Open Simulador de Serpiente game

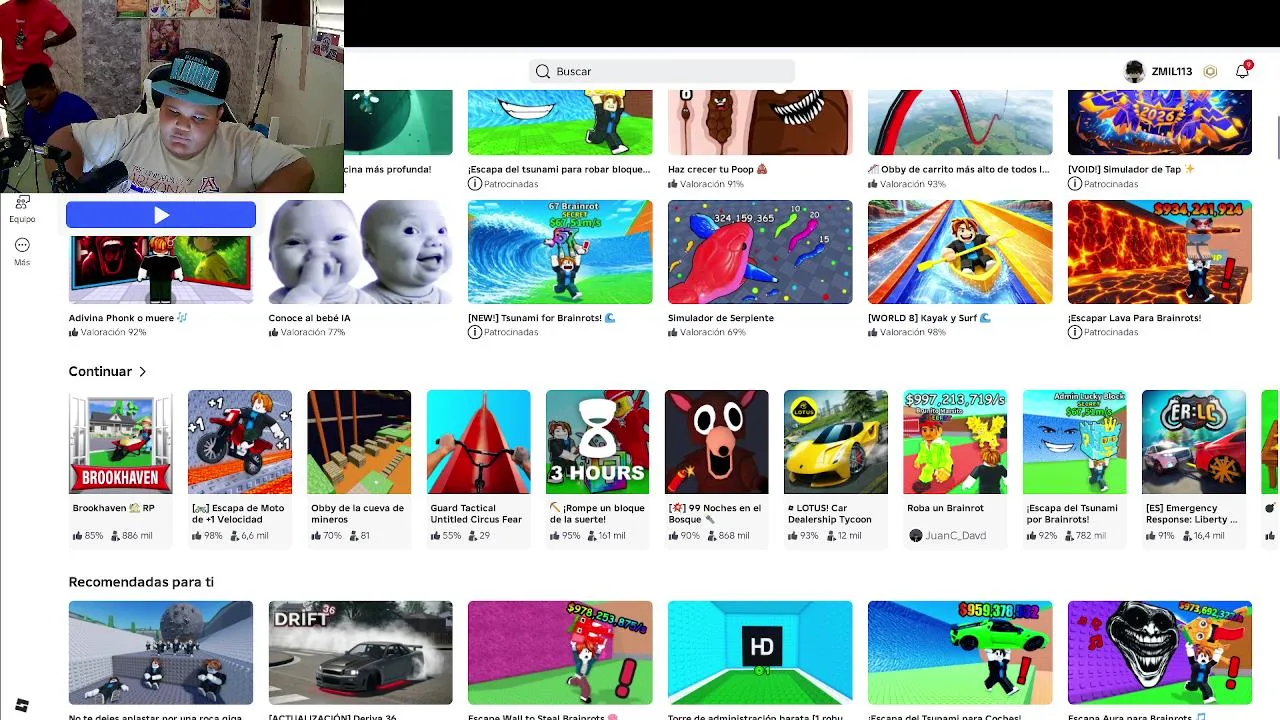tap(760, 252)
